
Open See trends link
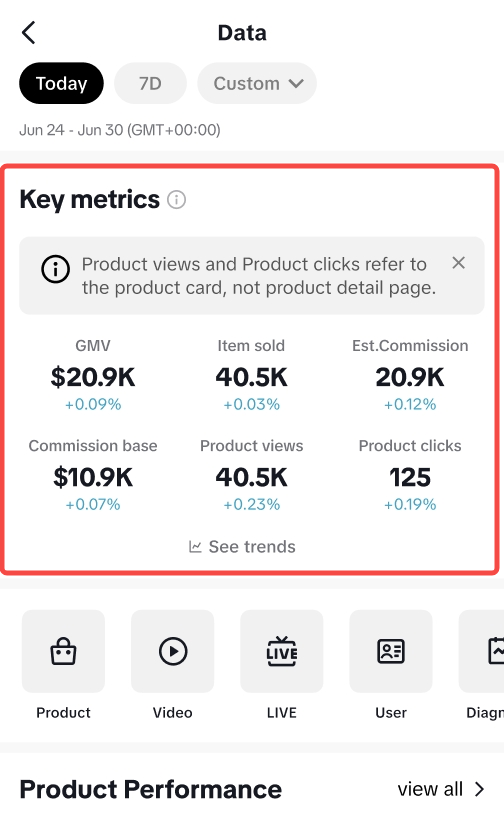[242, 547]
